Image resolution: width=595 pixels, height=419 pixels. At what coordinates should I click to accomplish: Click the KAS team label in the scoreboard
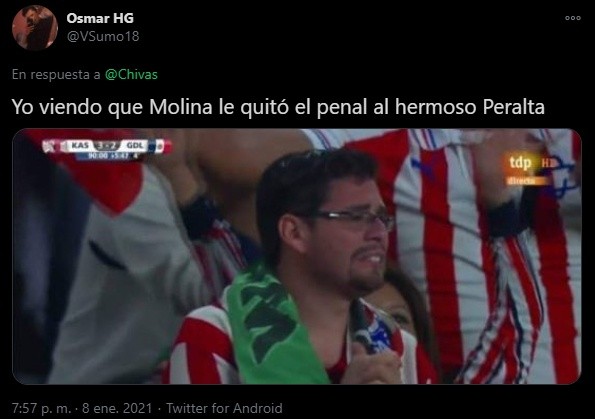[80, 146]
